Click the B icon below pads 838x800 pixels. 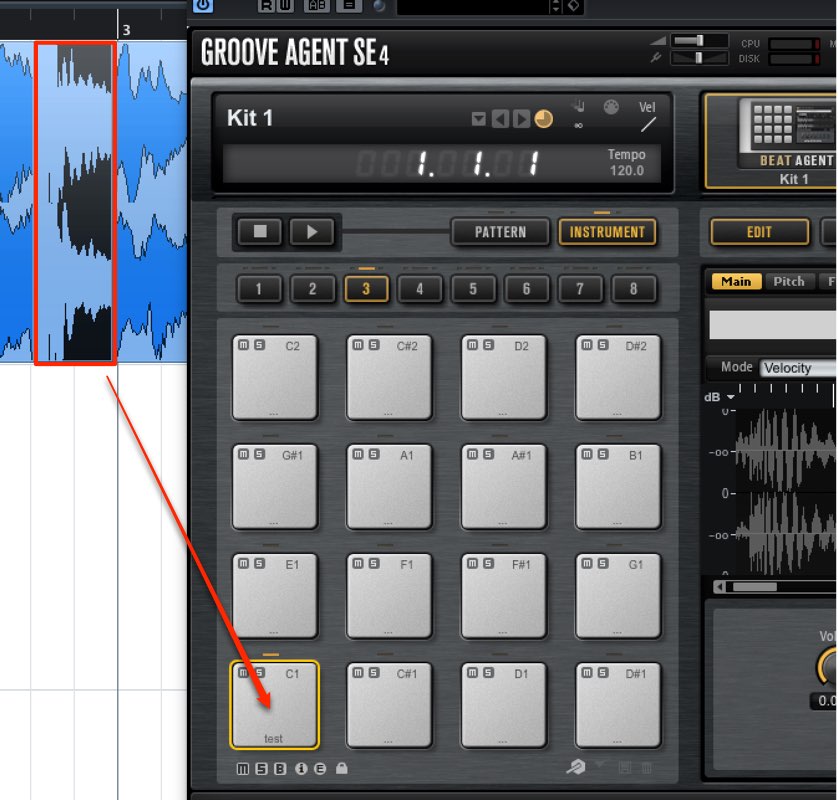click(x=280, y=768)
